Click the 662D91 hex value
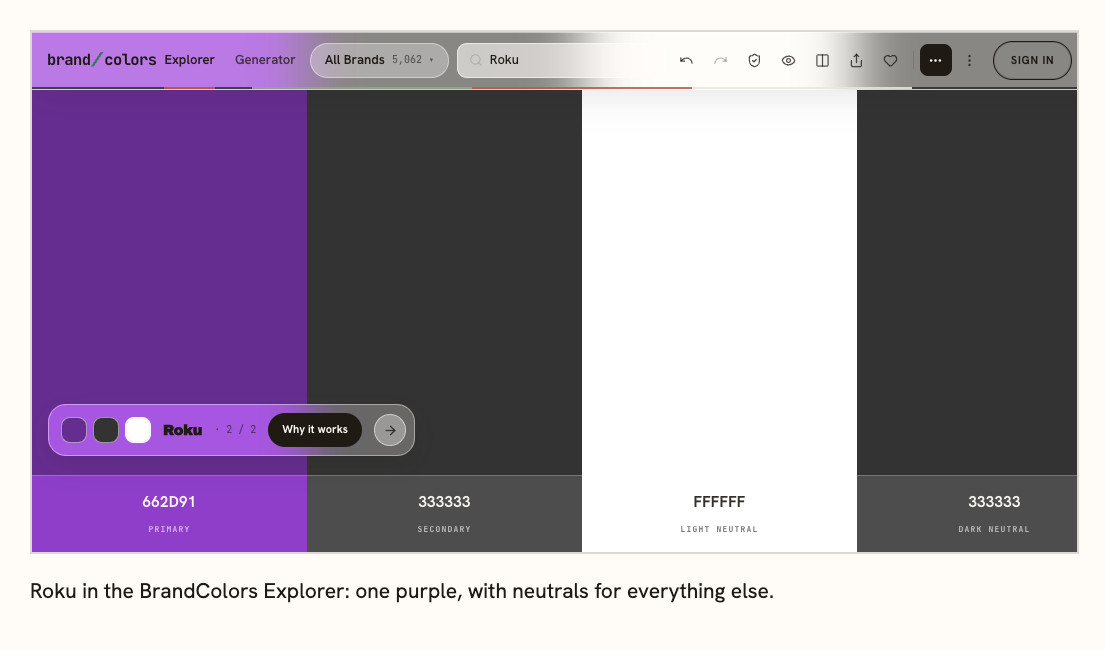The image size is (1105, 650). (x=169, y=502)
